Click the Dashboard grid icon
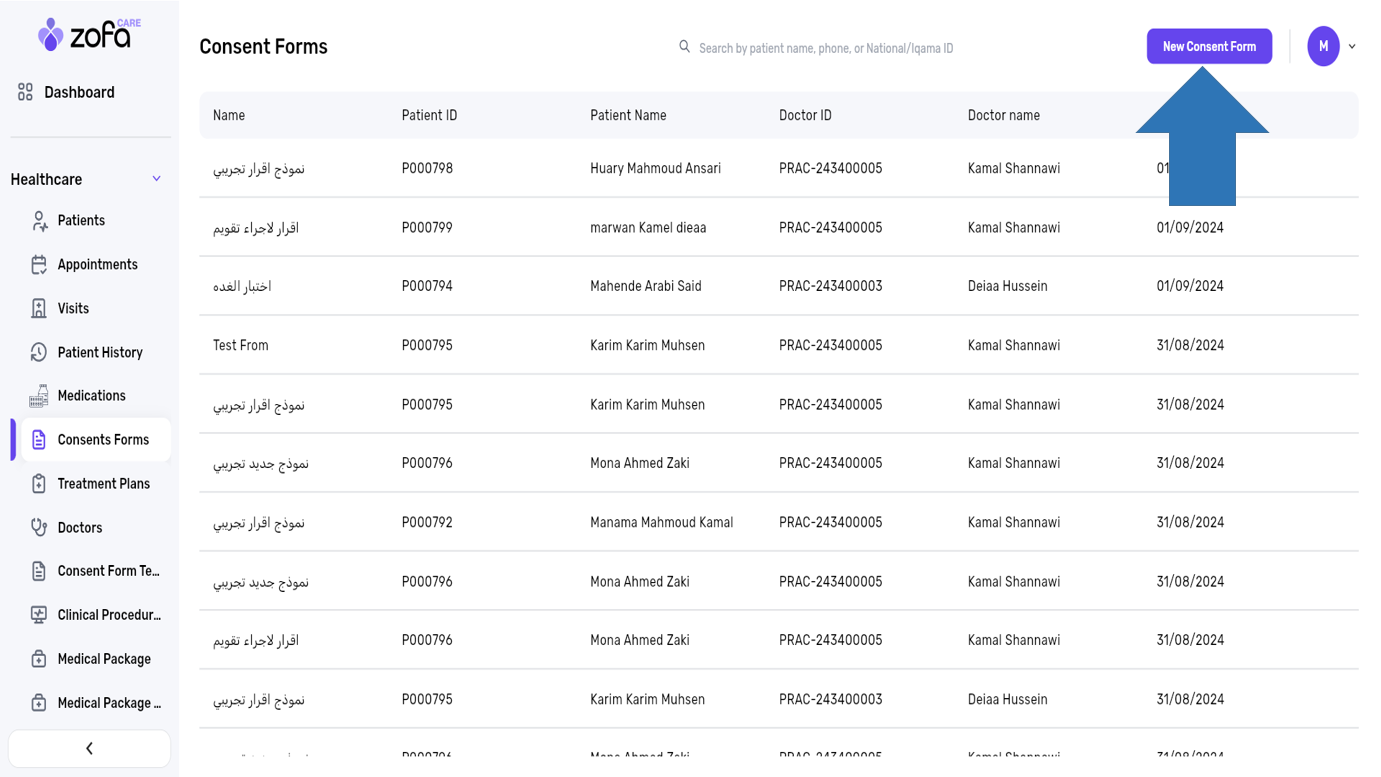This screenshot has width=1381, height=777. (x=26, y=92)
